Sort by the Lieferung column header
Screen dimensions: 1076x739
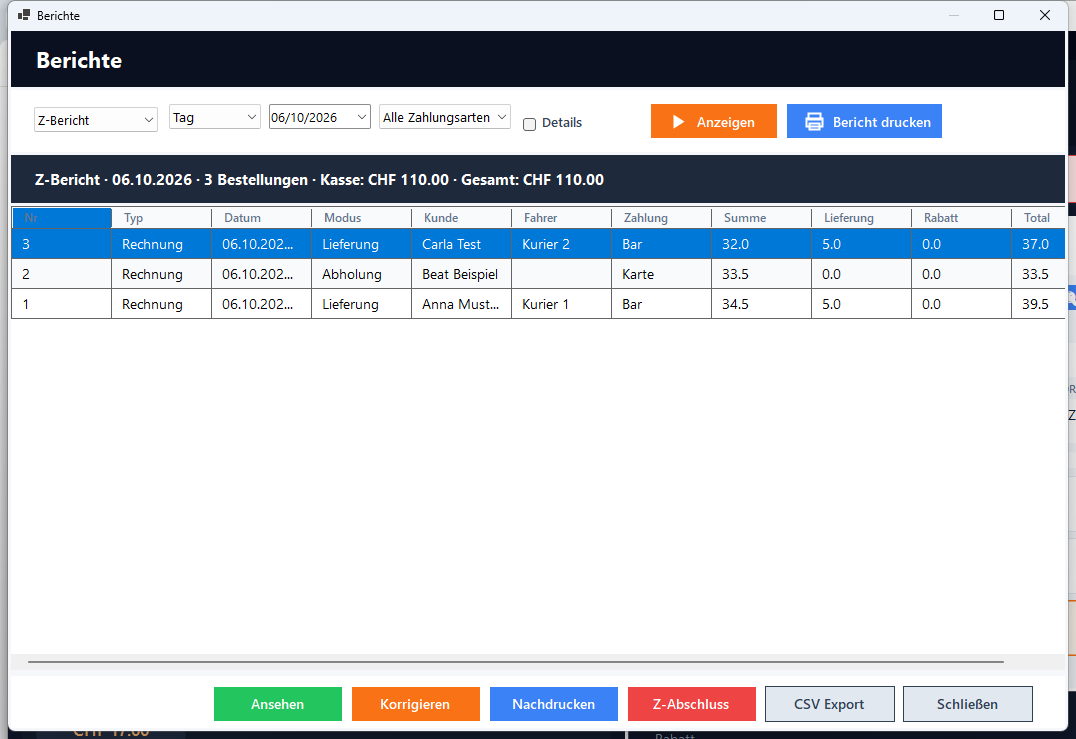(x=861, y=218)
